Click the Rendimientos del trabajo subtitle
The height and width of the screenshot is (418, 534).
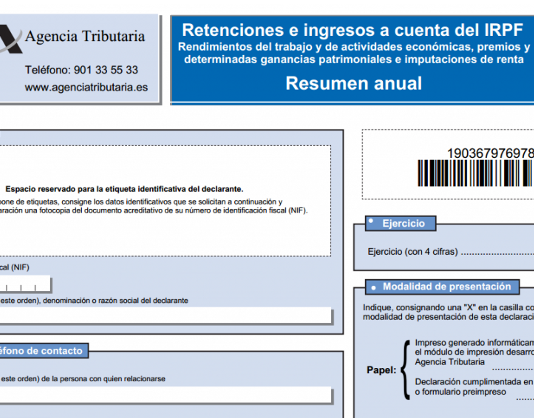[354, 53]
